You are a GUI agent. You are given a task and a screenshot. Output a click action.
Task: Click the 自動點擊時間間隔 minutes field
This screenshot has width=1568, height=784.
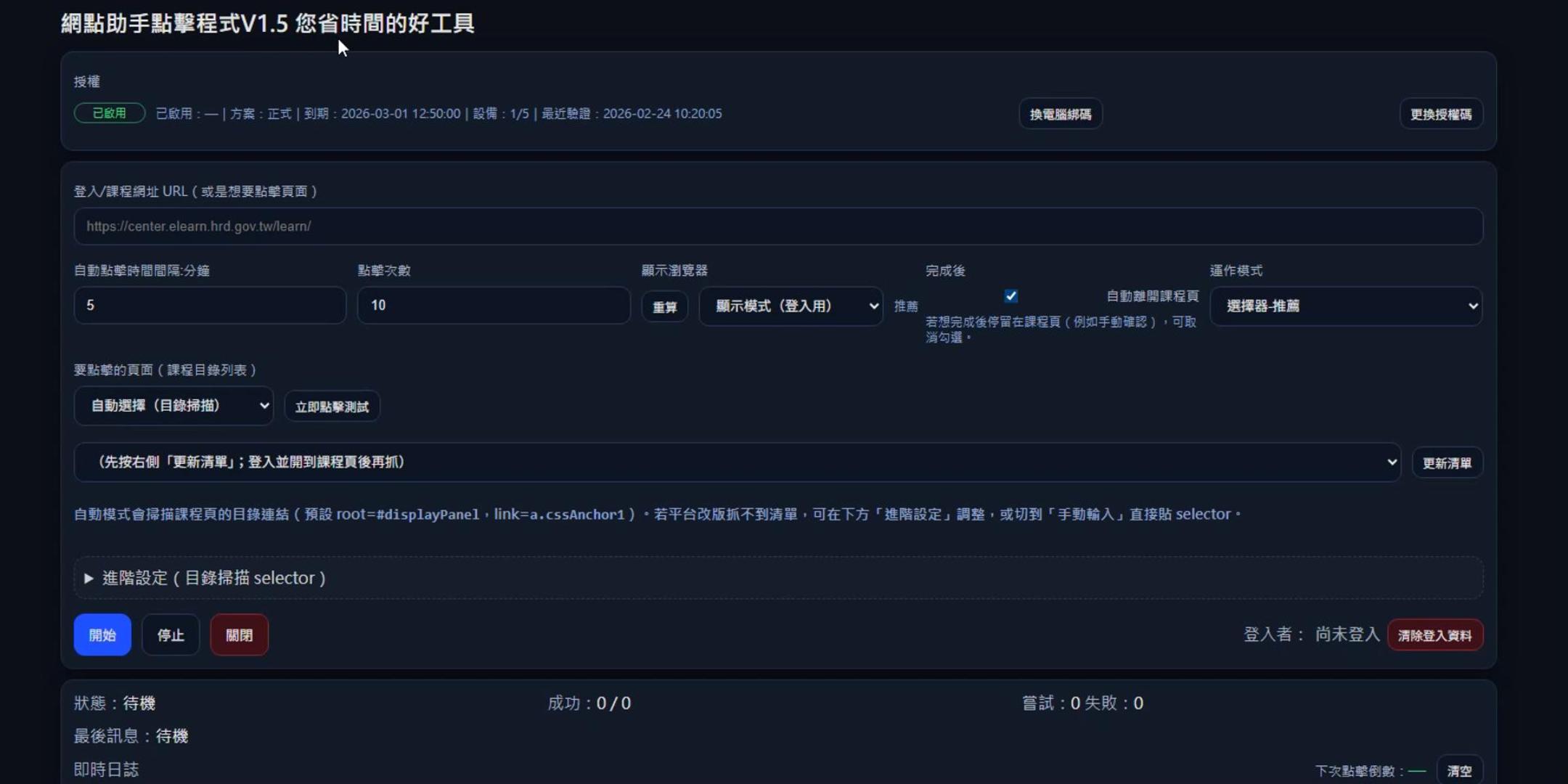tap(210, 306)
